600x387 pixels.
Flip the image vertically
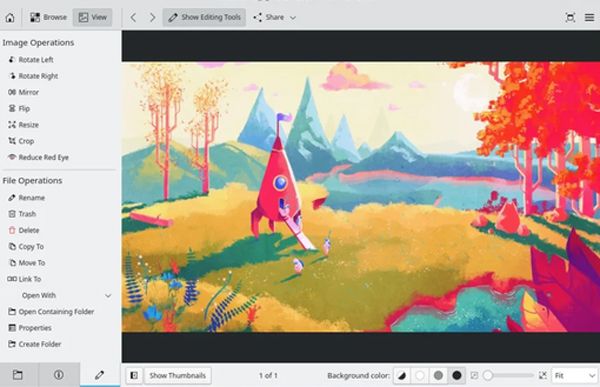tap(19, 109)
